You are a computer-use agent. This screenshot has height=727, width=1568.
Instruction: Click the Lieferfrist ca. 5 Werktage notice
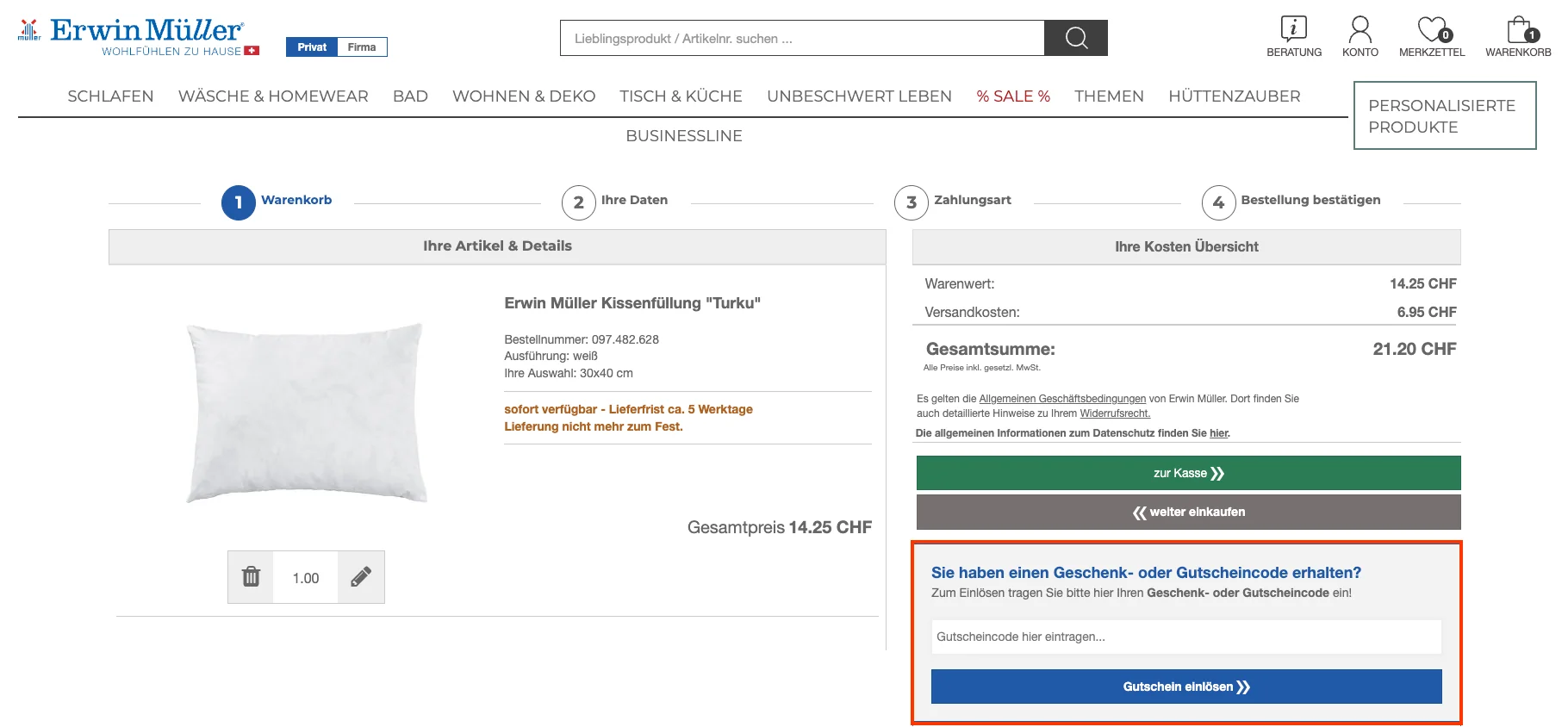(629, 409)
